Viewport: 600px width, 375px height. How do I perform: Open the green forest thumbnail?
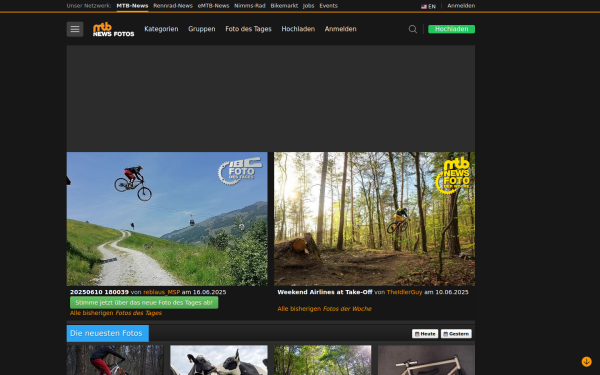click(323, 360)
